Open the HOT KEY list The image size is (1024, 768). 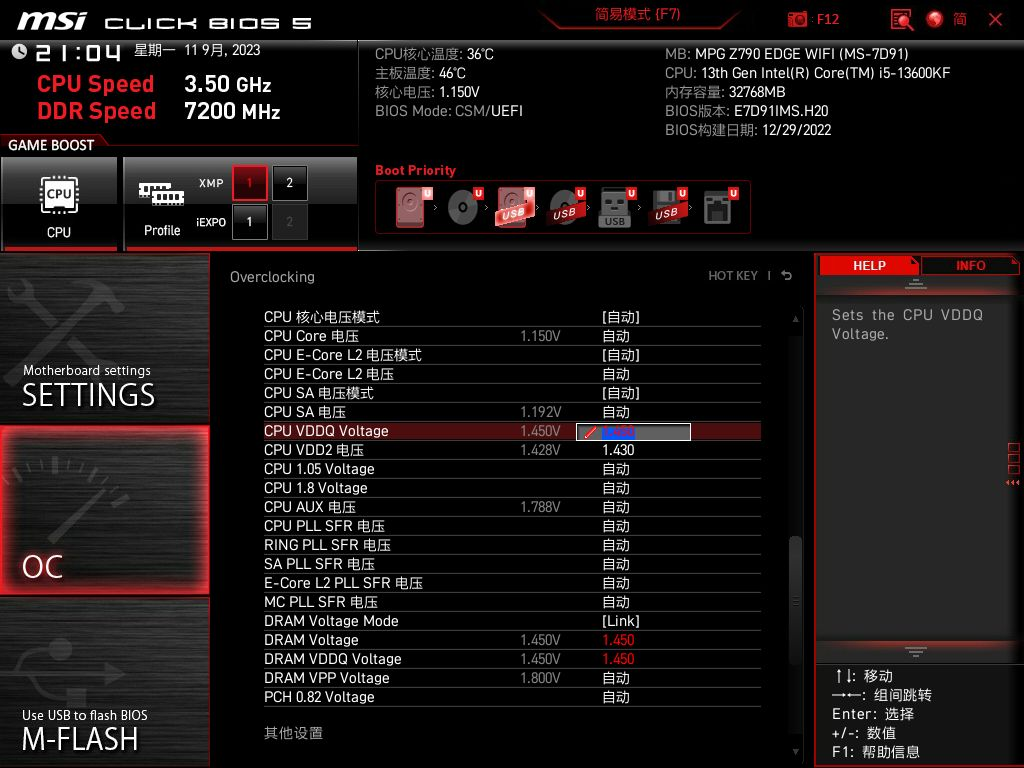pos(733,276)
